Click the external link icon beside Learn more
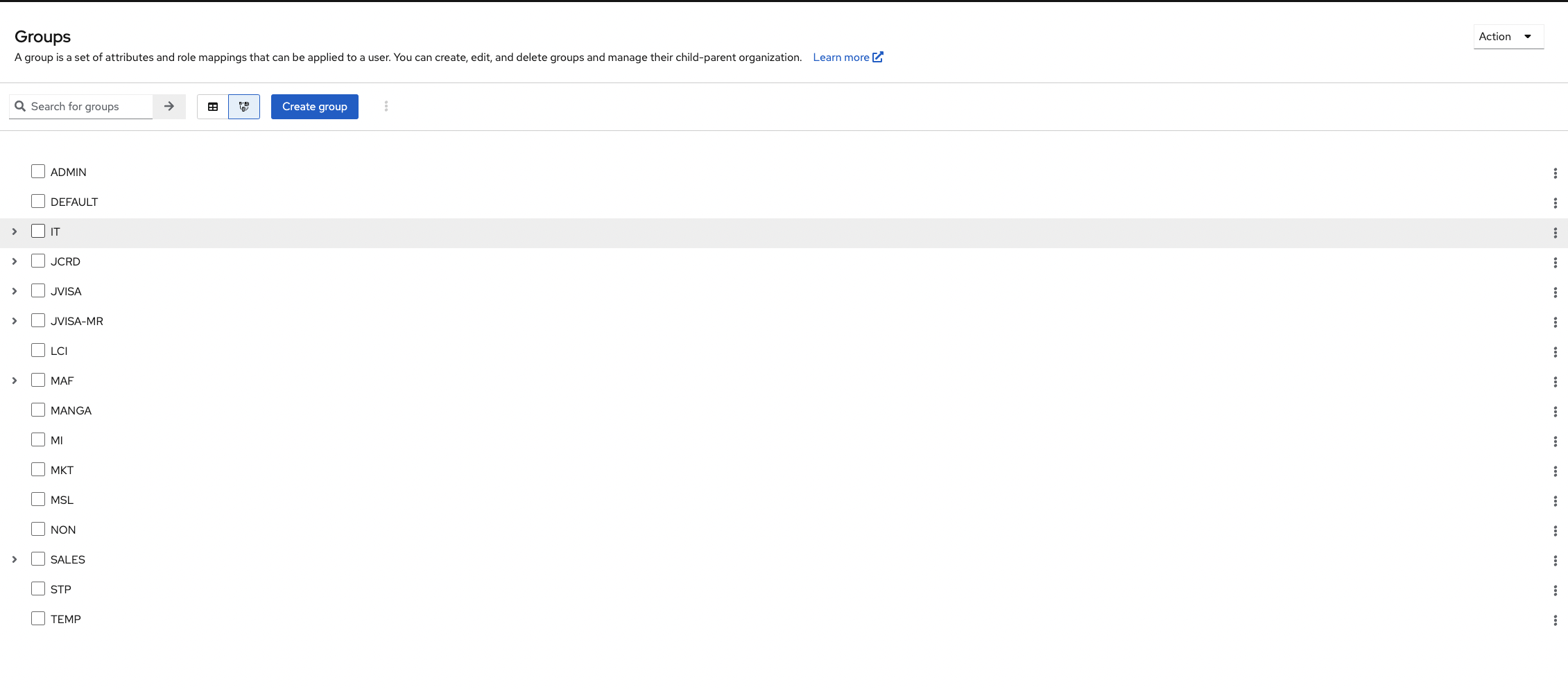The height and width of the screenshot is (689, 1568). click(x=878, y=57)
